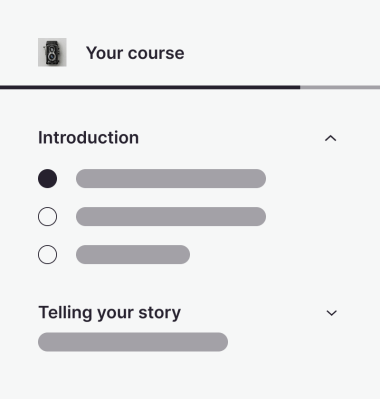Select the filled circle of first lesson
Screen dimensions: 380x399
47,179
